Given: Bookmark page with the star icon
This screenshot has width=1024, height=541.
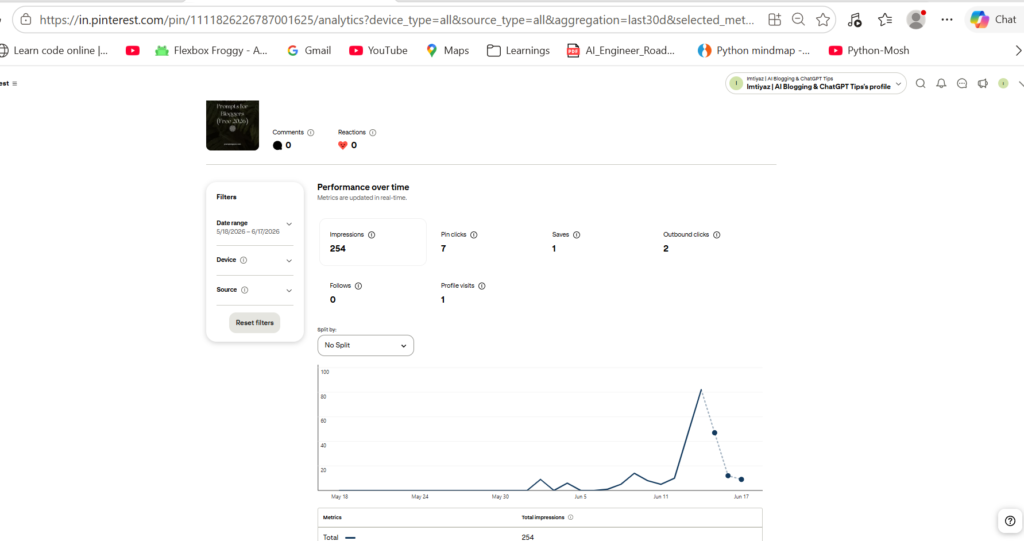Looking at the screenshot, I should click(823, 20).
